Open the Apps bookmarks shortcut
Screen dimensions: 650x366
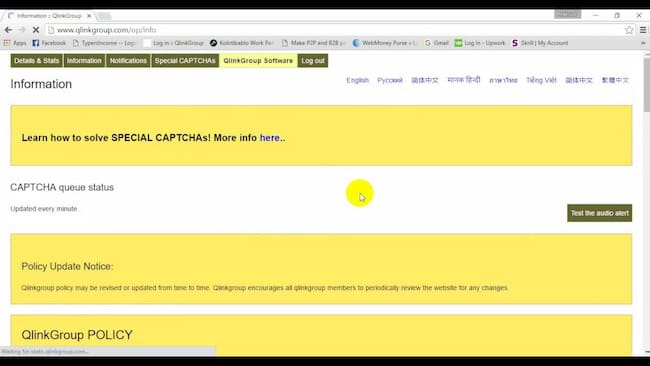point(15,43)
